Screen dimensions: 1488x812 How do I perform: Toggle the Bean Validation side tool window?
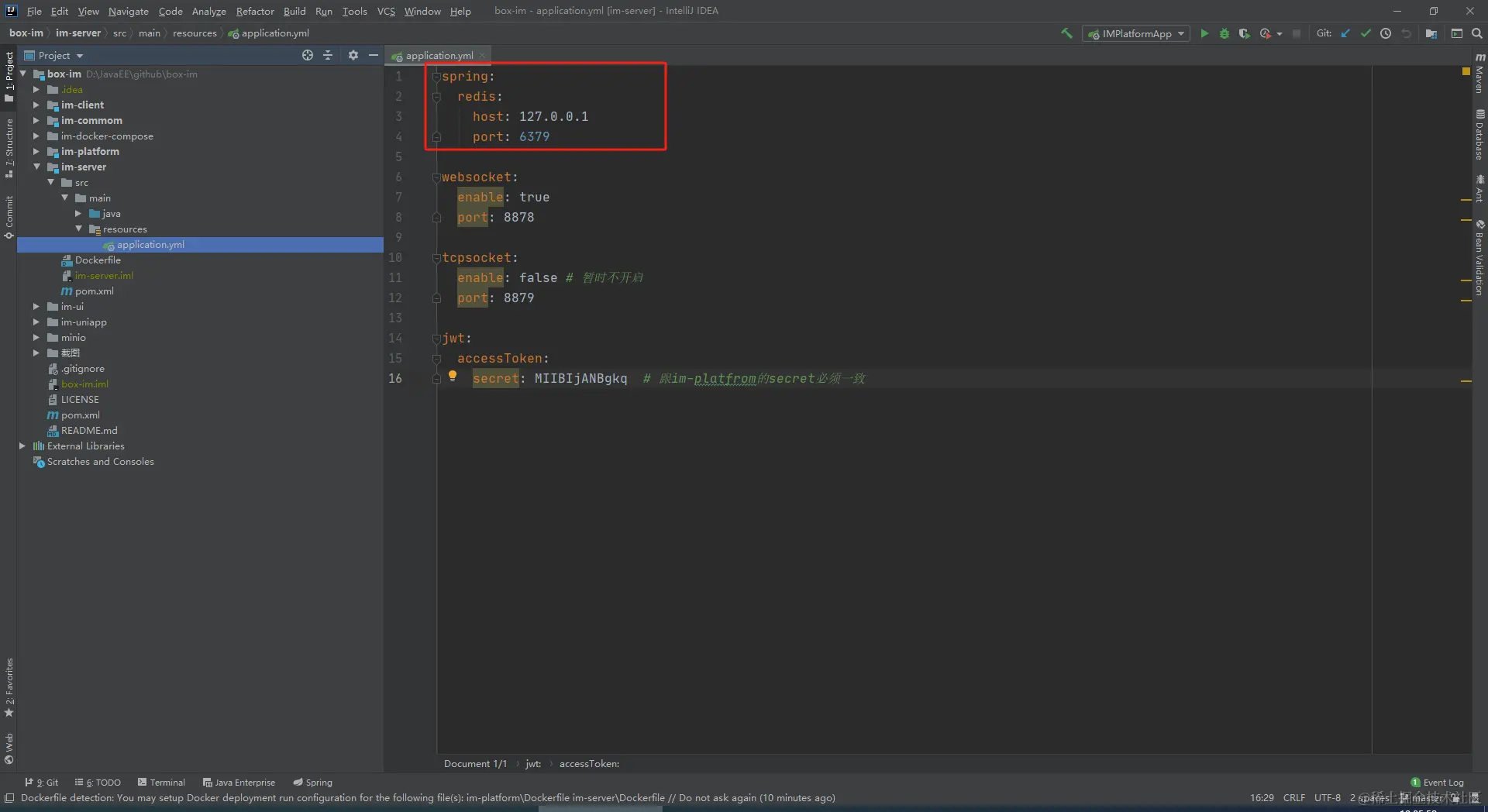(x=1479, y=258)
